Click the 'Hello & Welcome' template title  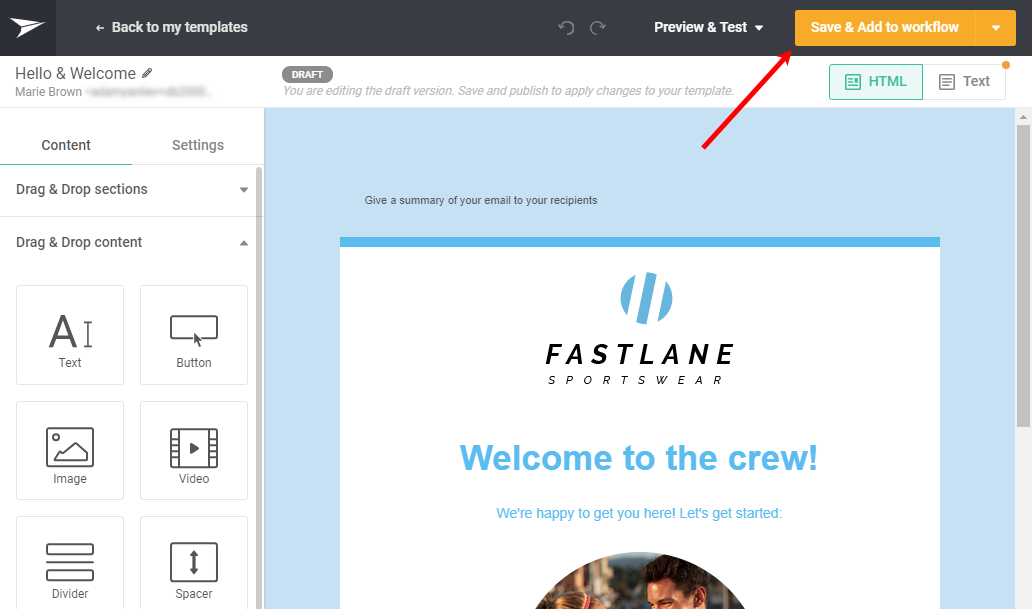[x=75, y=73]
